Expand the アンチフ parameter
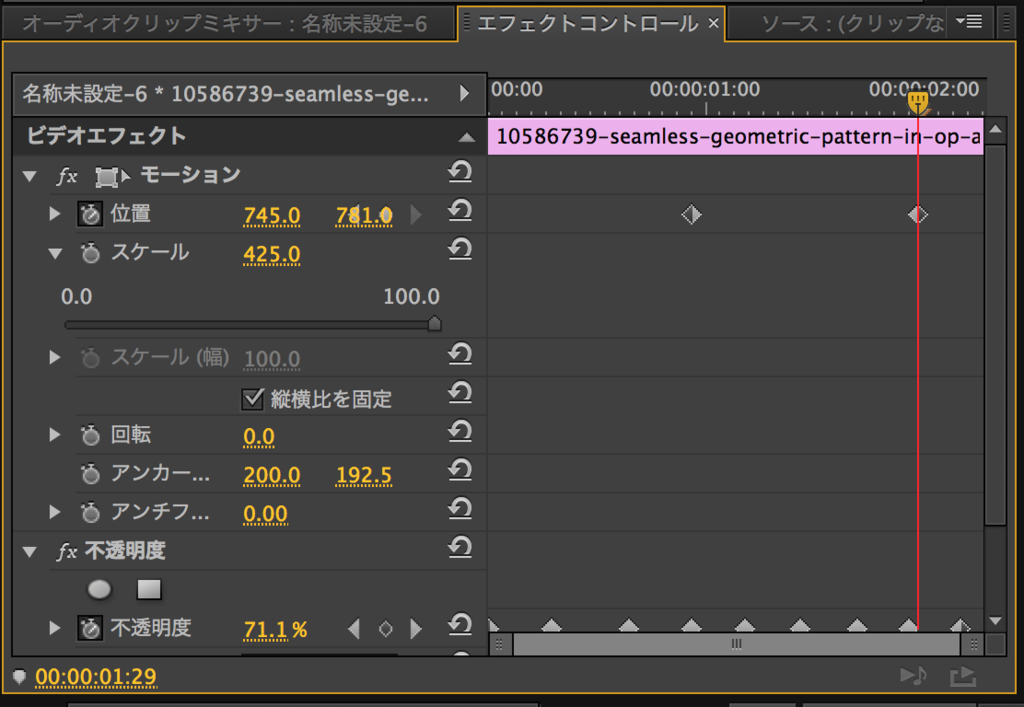 click(x=55, y=512)
